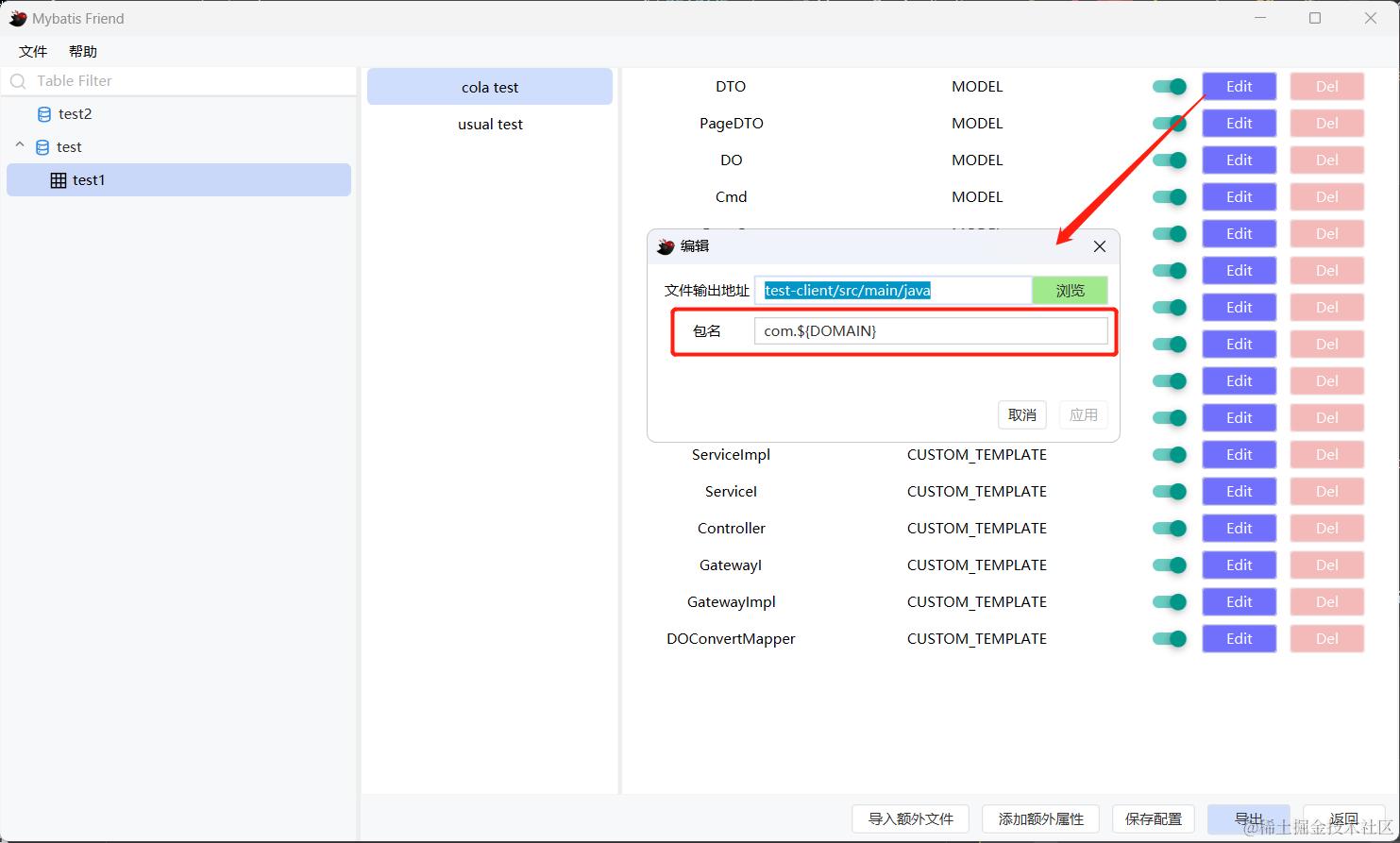This screenshot has width=1400, height=843.
Task: Click Edit in the DO row
Action: tap(1239, 160)
